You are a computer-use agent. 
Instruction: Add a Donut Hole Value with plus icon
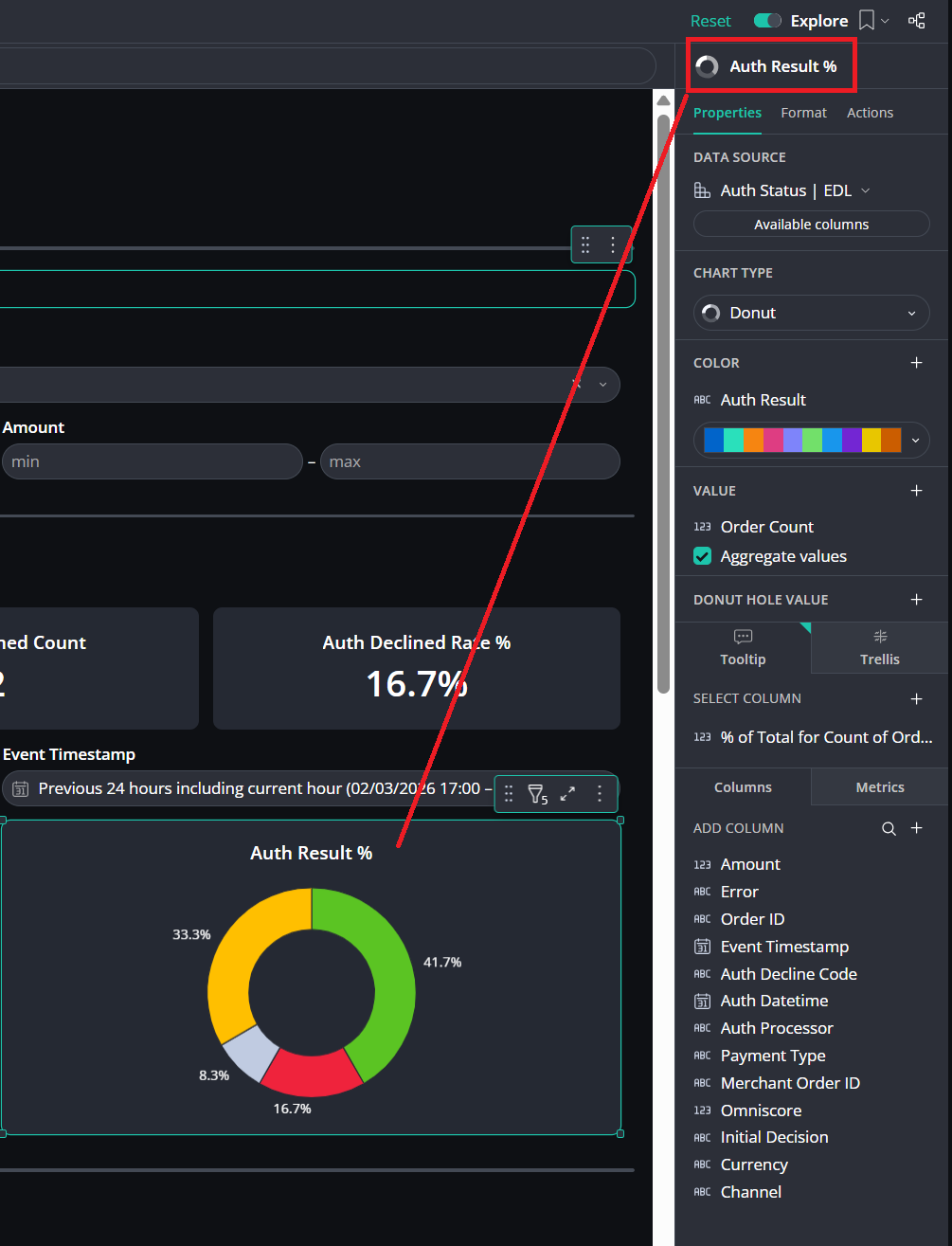916,600
